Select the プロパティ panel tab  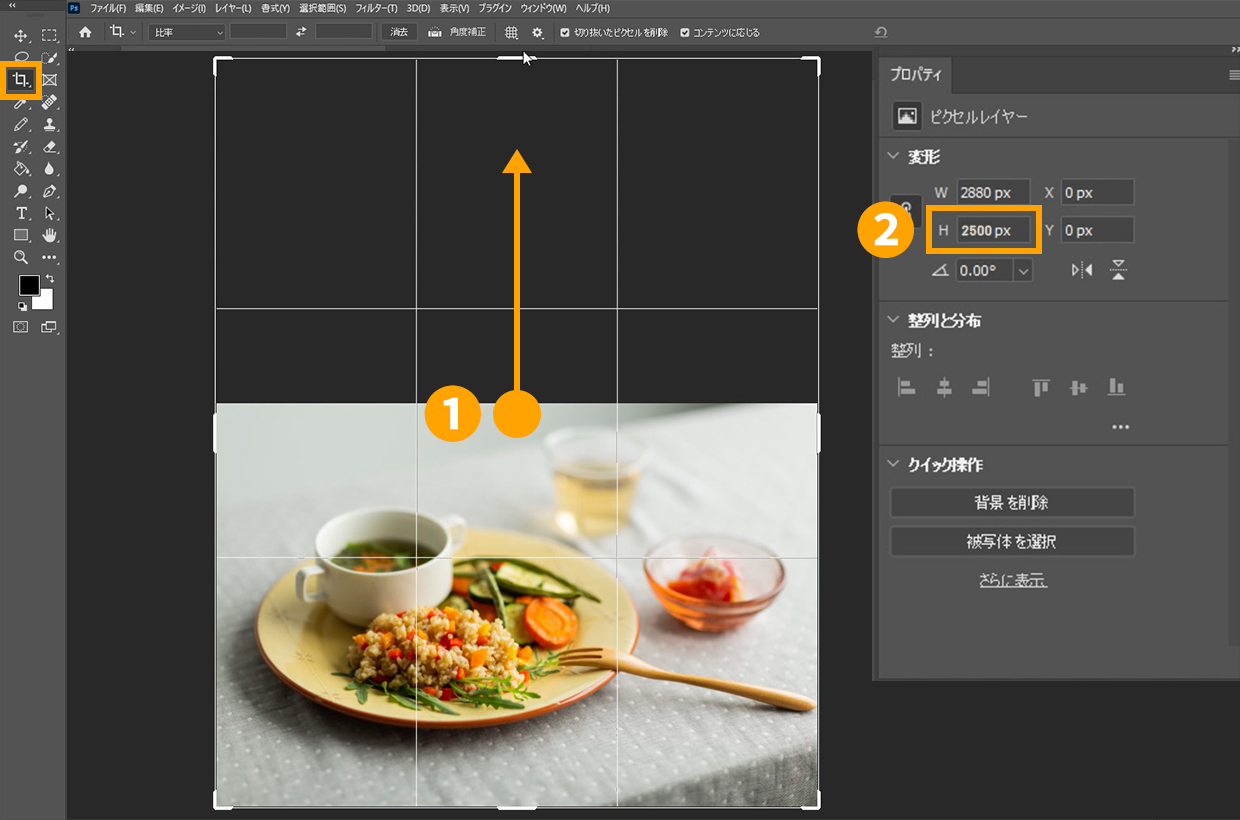pos(916,76)
